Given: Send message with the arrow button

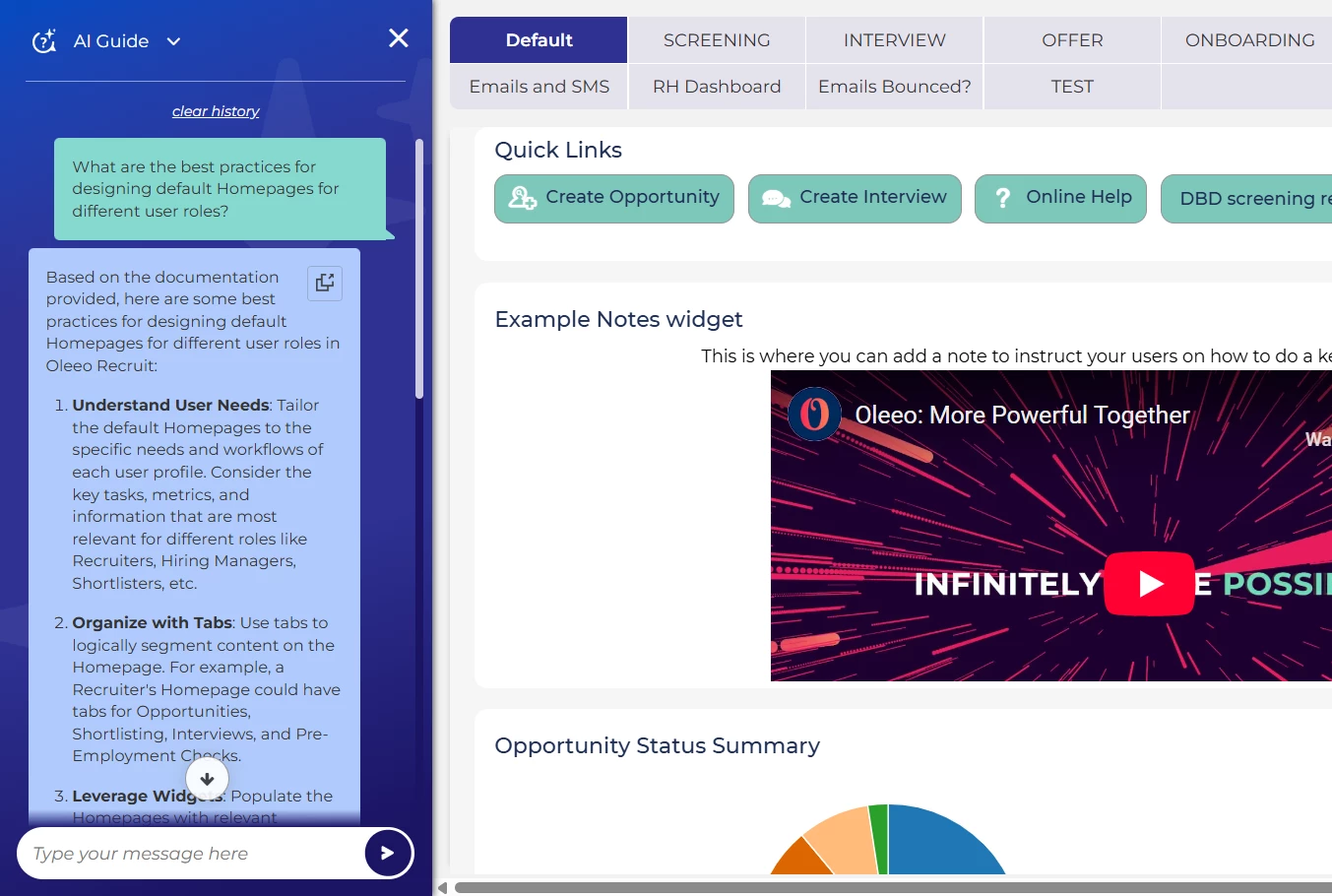Looking at the screenshot, I should coord(387,853).
